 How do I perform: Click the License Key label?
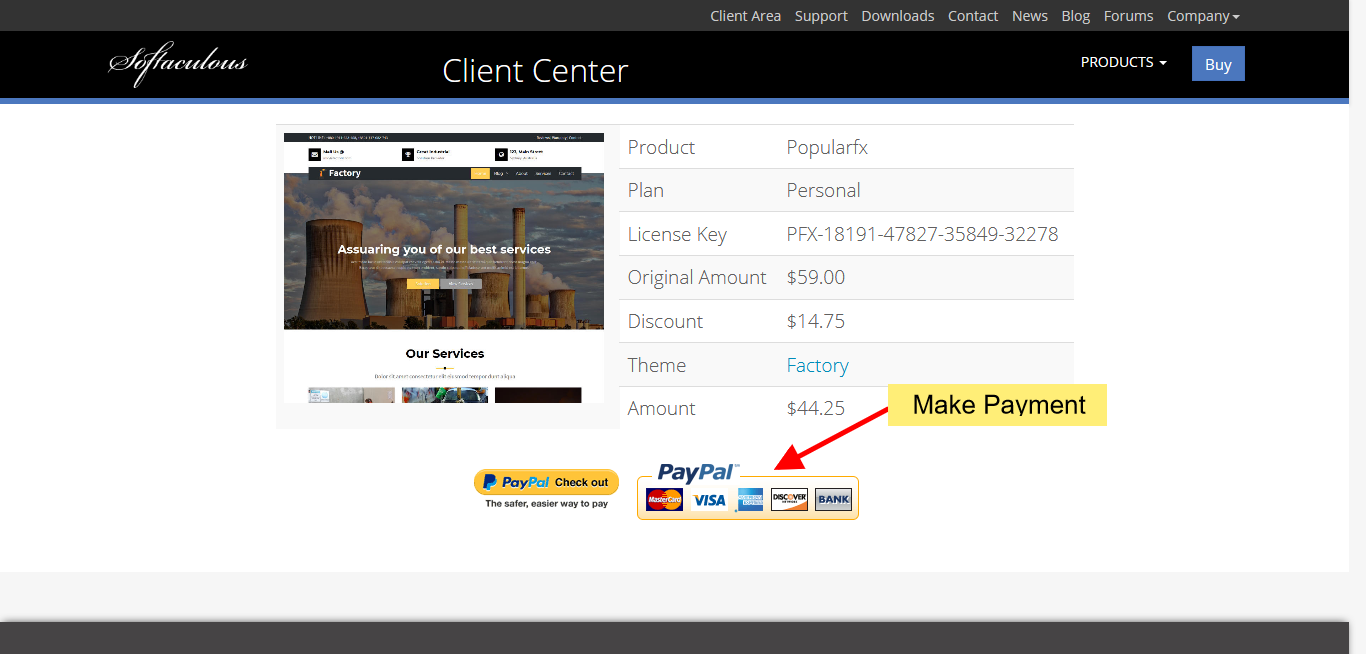click(x=677, y=234)
